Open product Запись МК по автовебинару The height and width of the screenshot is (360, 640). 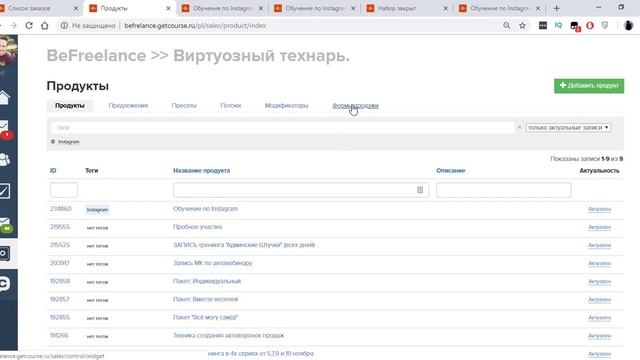[x=213, y=263]
